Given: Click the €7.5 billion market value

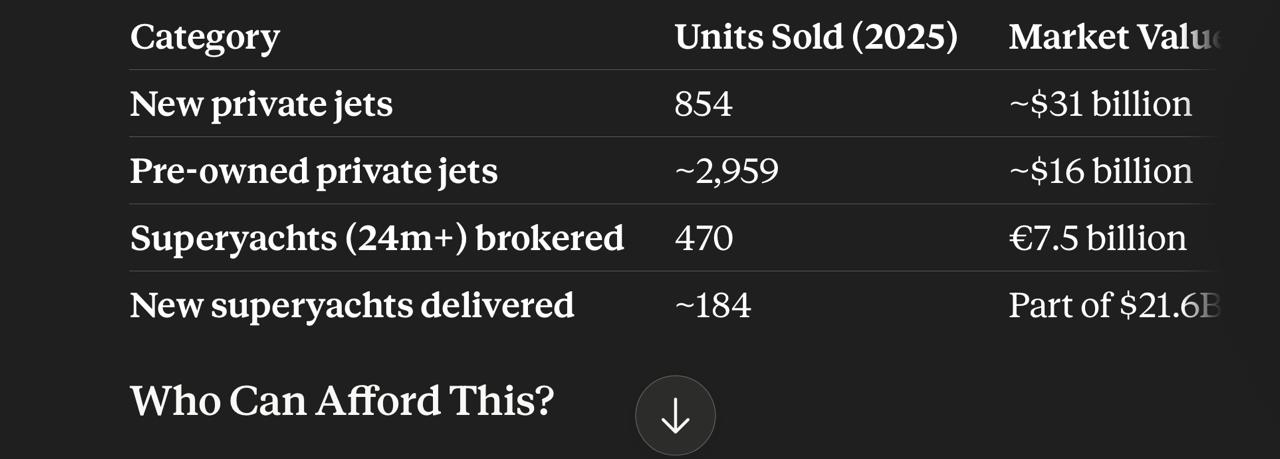Looking at the screenshot, I should [x=1098, y=238].
